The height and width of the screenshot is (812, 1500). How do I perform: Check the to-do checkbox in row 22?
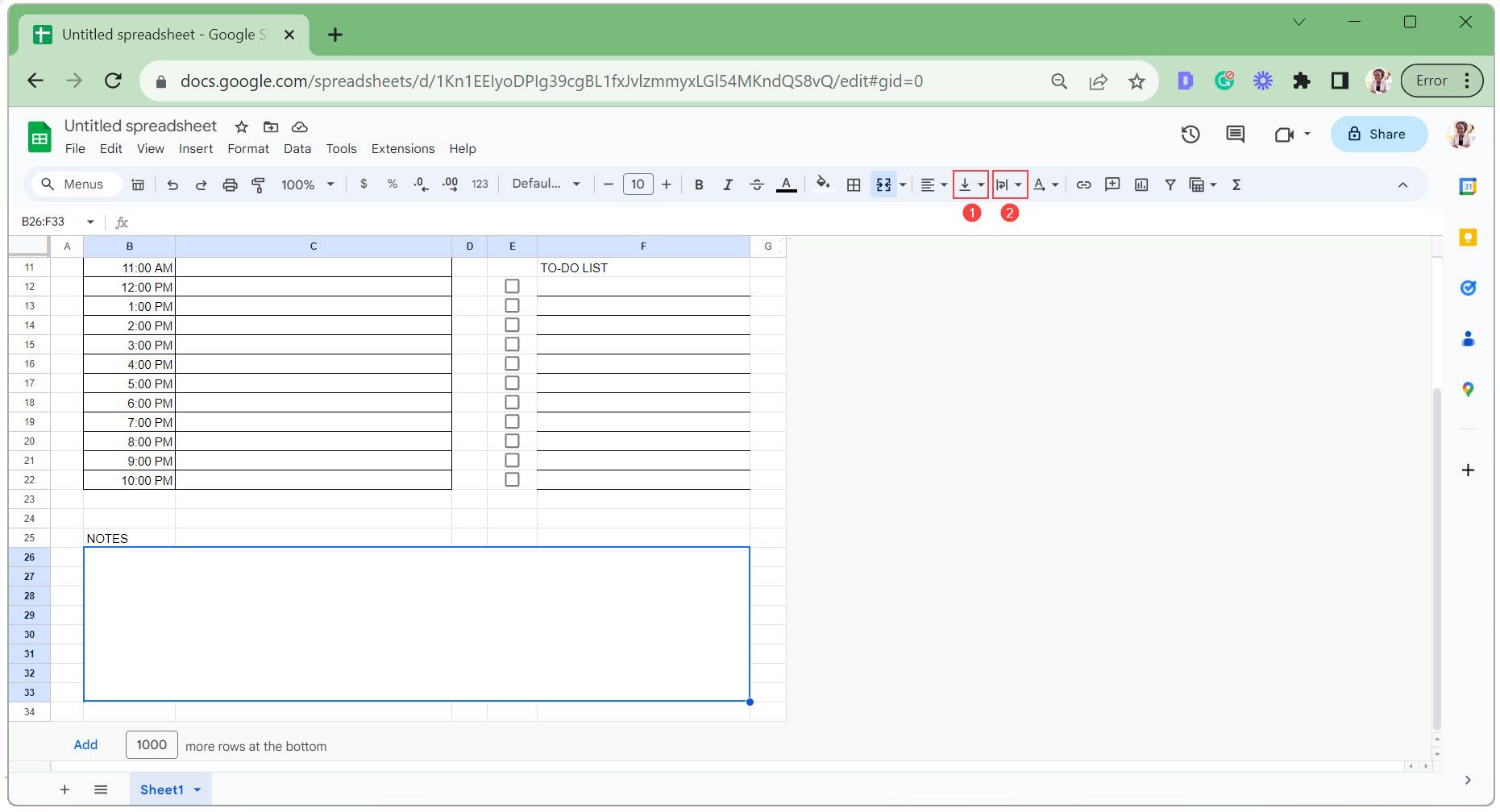(x=512, y=478)
